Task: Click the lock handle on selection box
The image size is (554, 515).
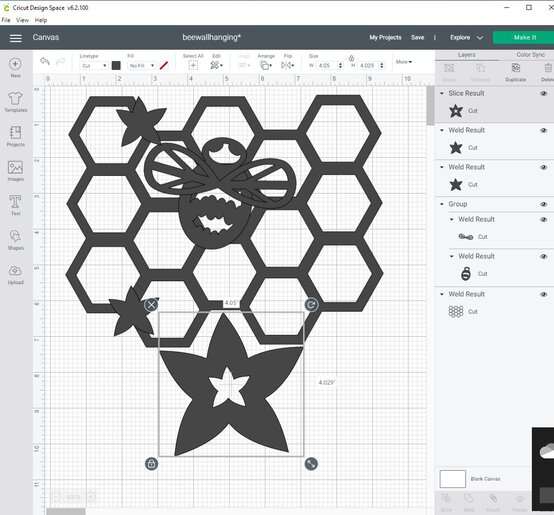Action: [x=151, y=464]
